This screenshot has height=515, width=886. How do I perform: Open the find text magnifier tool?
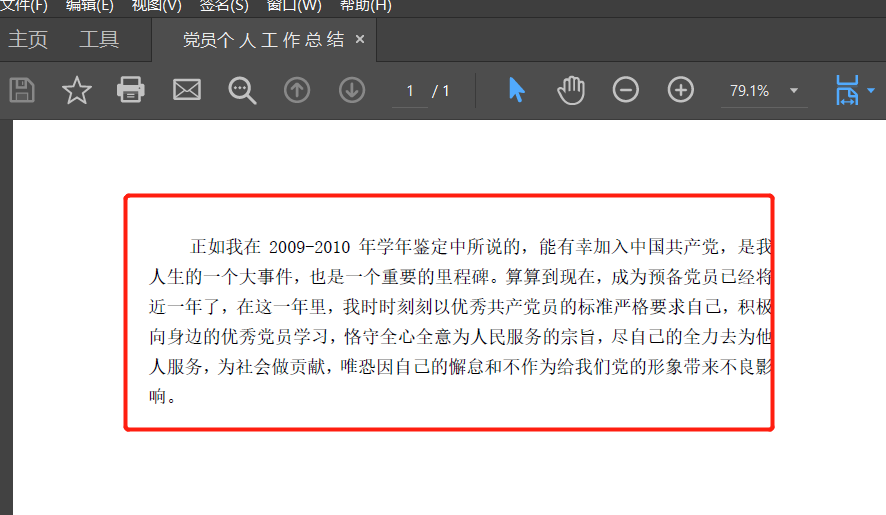(x=242, y=90)
